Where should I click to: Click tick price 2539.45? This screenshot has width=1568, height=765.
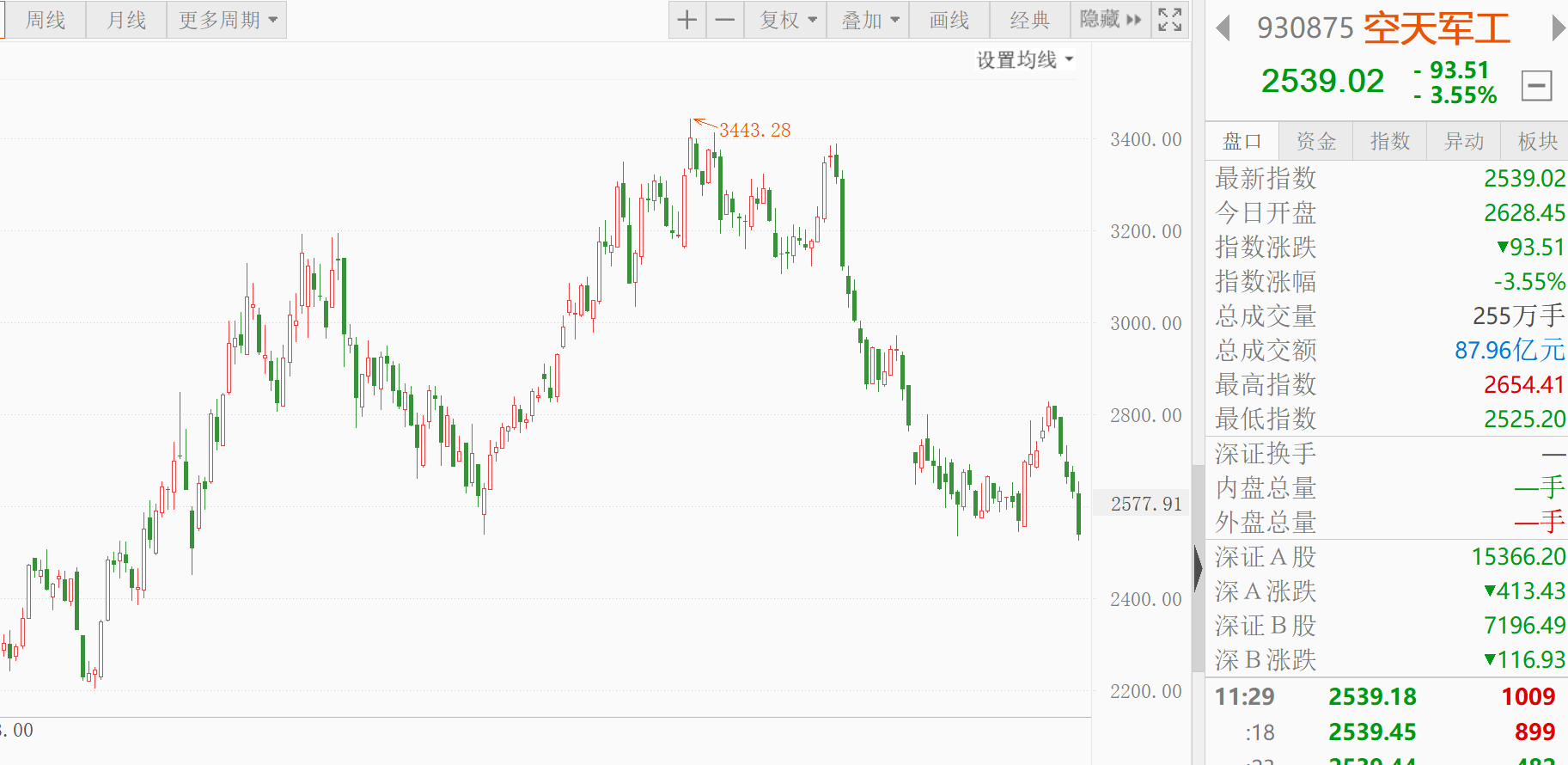[1372, 731]
